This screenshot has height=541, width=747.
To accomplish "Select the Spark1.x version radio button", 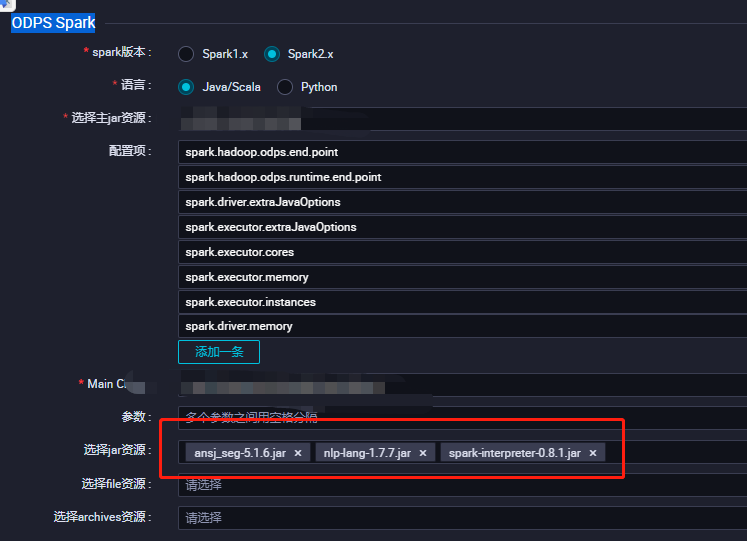I will pyautogui.click(x=186, y=54).
